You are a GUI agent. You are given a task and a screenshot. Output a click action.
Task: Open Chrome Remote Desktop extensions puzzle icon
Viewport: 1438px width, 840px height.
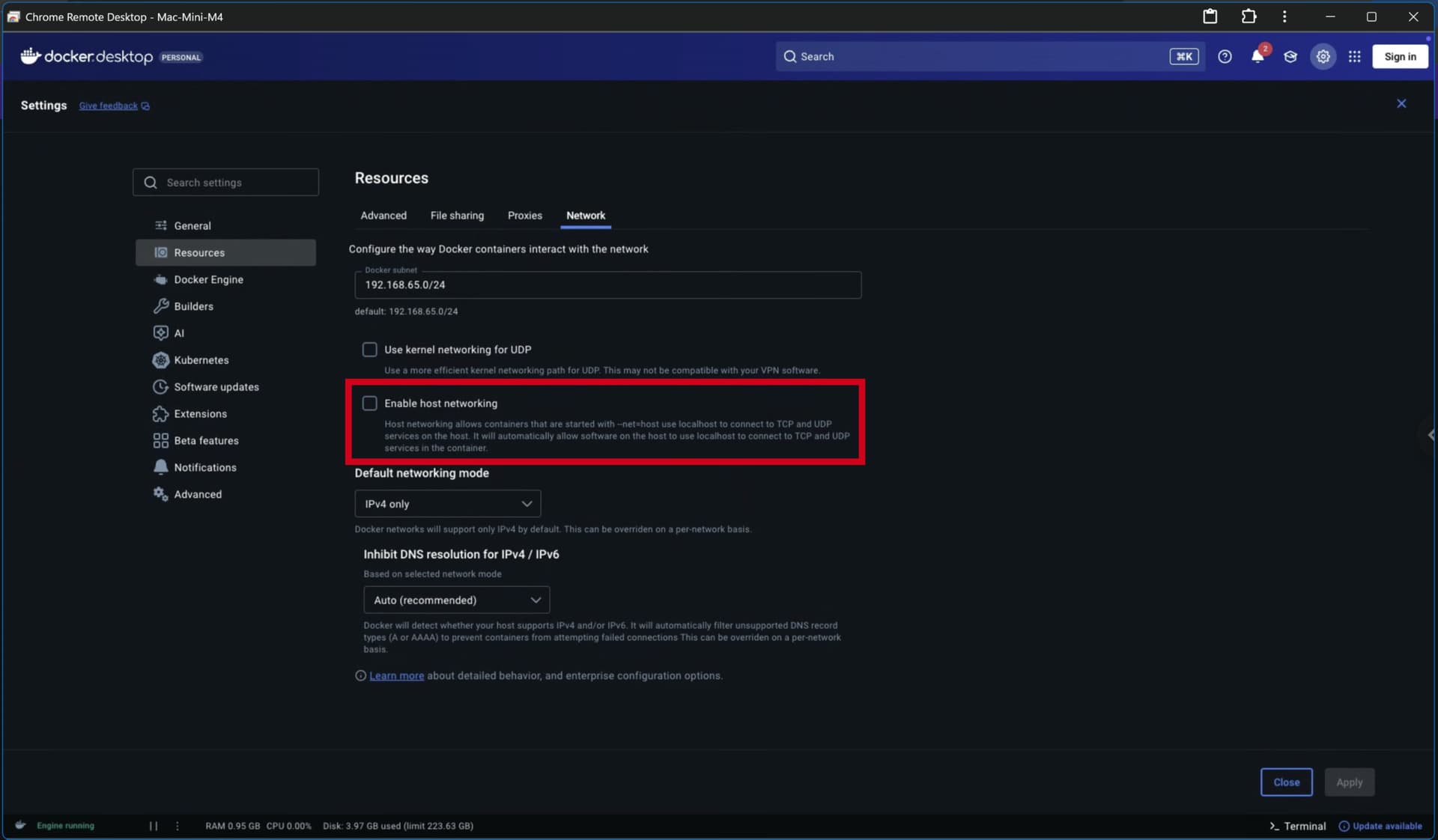[1249, 16]
